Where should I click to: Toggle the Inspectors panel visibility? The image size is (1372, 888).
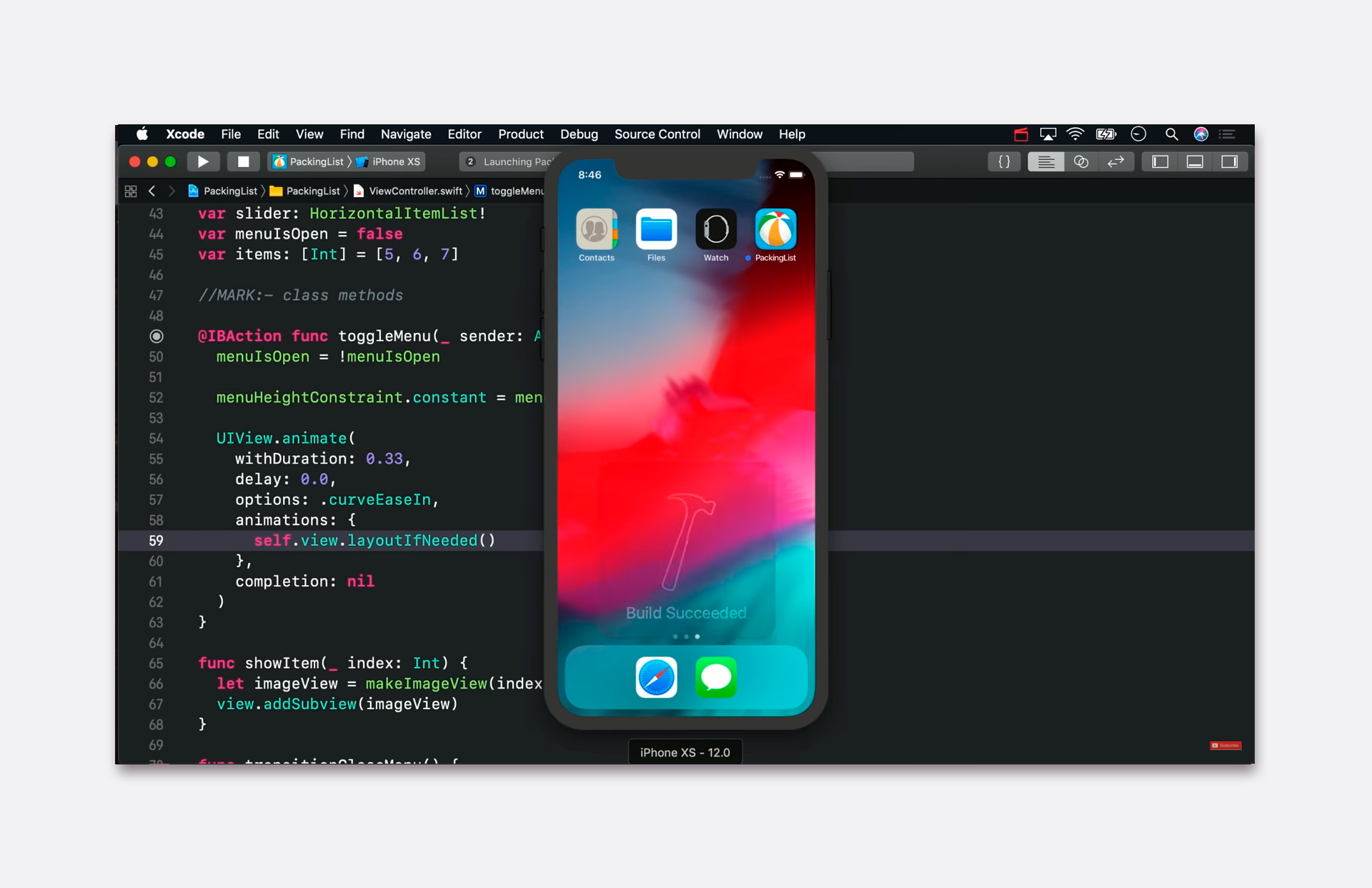point(1230,161)
